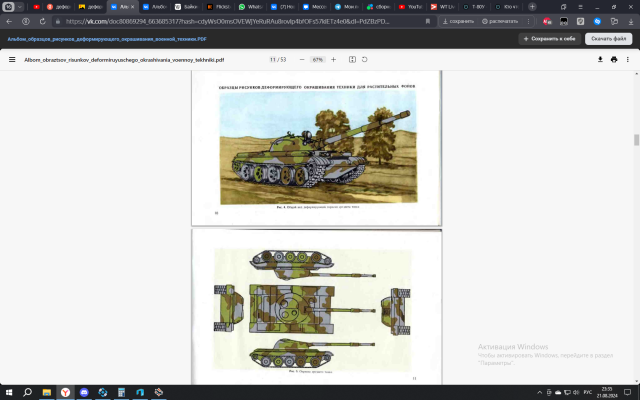Click the 'Скачать файл' button

click(608, 38)
